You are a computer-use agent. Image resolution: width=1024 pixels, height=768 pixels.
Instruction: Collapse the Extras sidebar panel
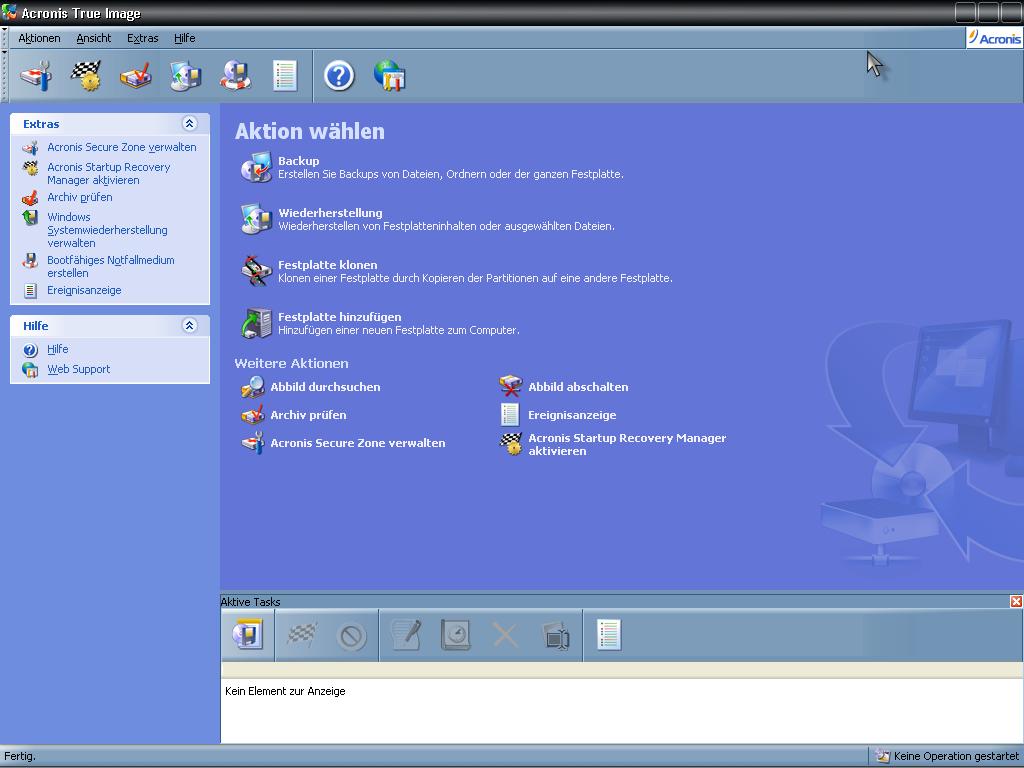[x=189, y=123]
